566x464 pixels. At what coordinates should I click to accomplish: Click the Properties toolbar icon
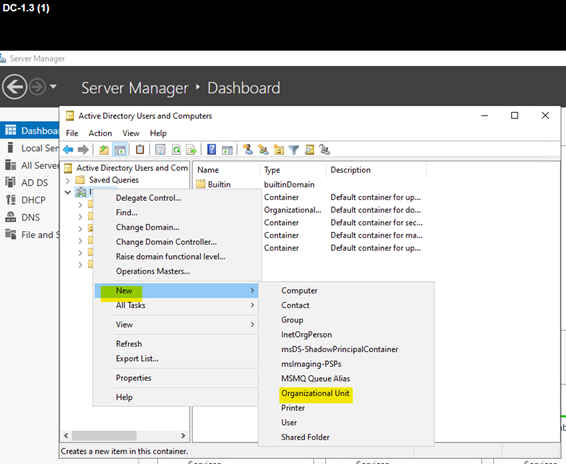tap(160, 149)
